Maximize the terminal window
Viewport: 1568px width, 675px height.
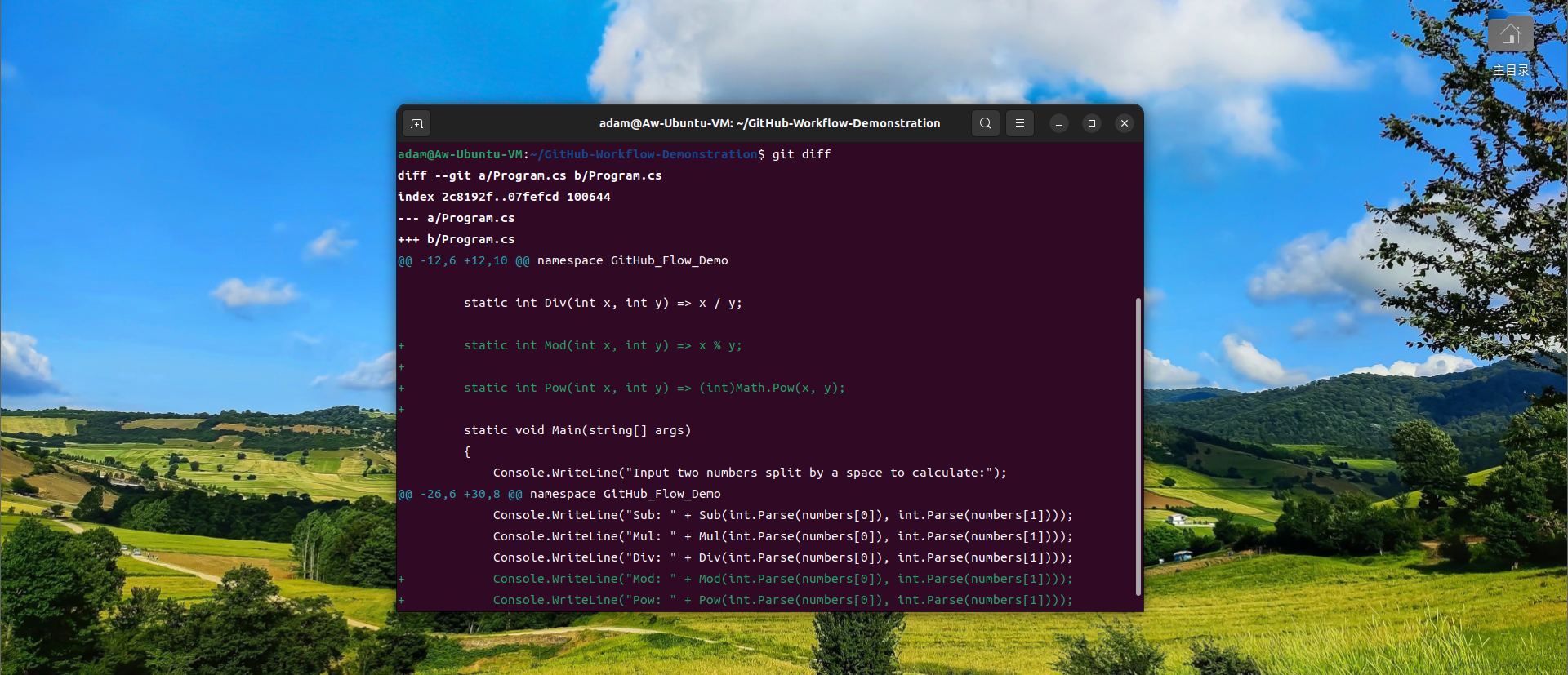1092,123
